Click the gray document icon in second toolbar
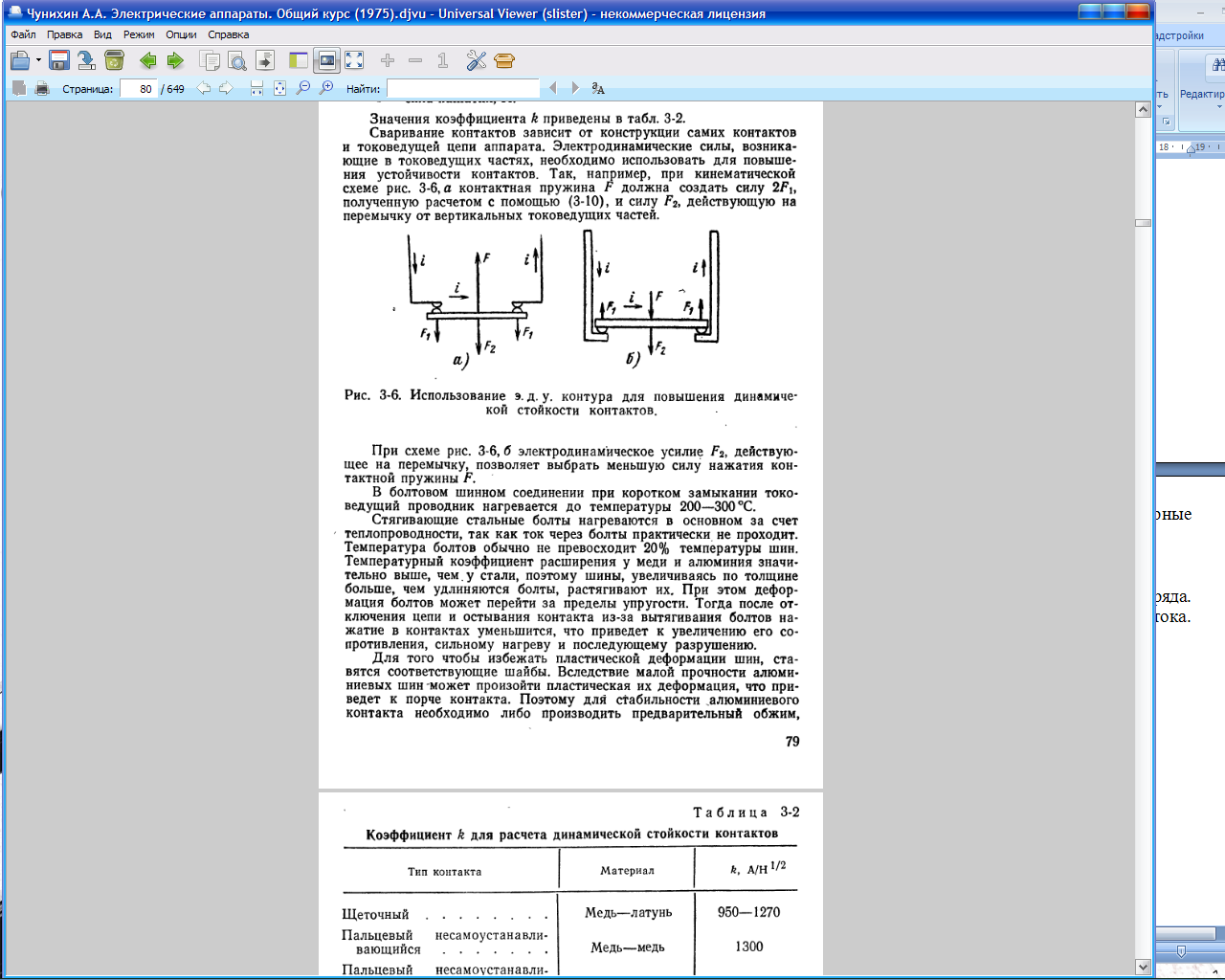1225x980 pixels. [x=19, y=88]
